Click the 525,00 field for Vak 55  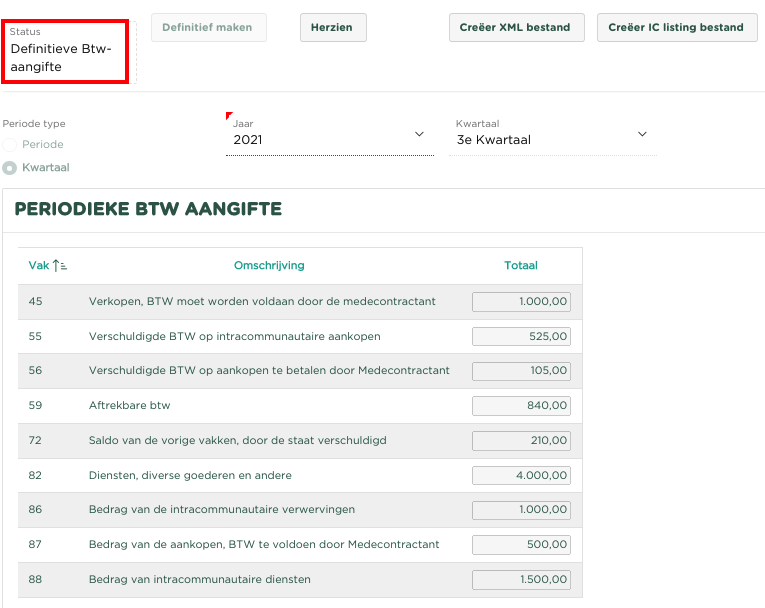point(521,337)
